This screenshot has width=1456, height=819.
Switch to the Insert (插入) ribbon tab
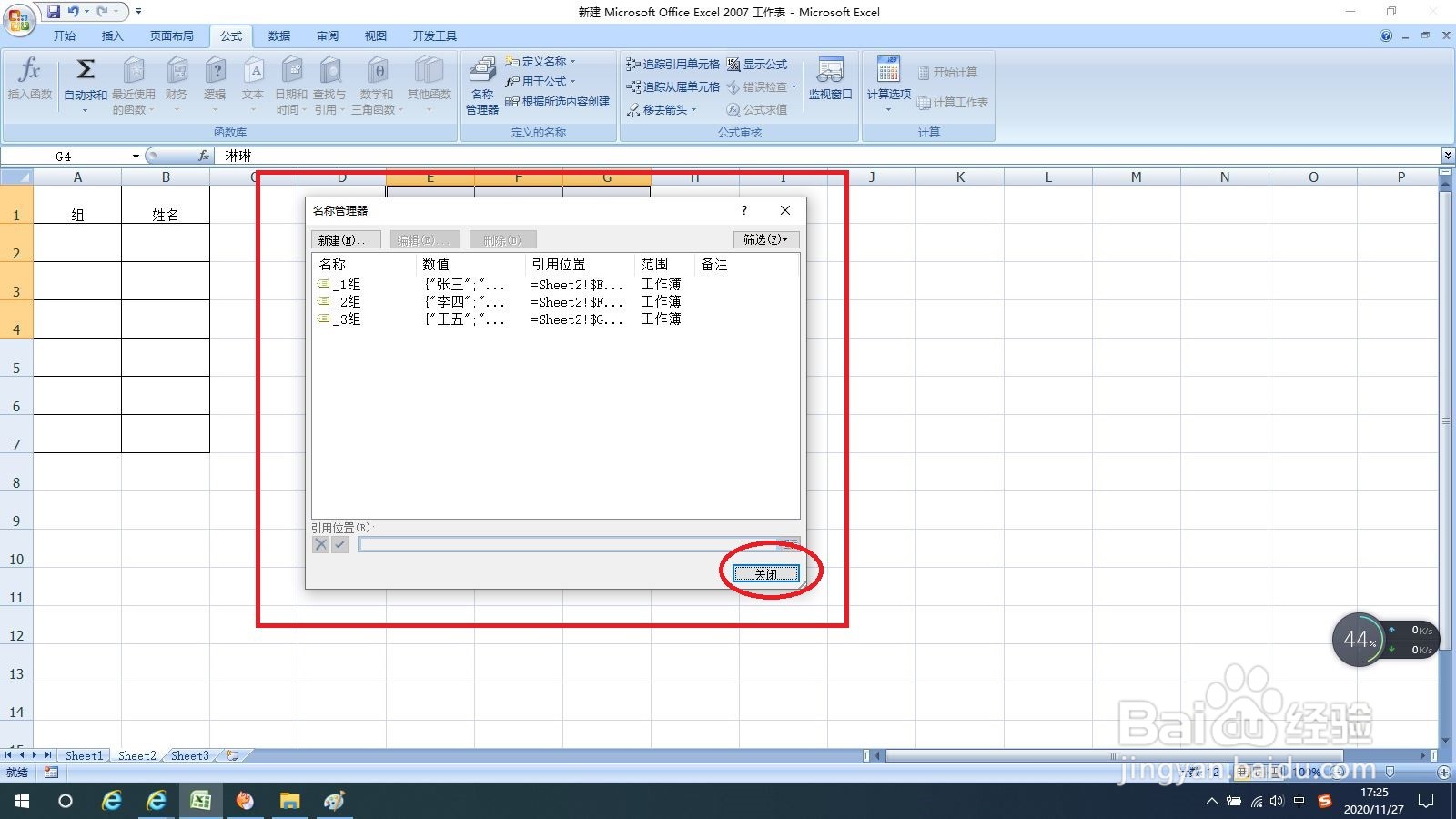112,36
